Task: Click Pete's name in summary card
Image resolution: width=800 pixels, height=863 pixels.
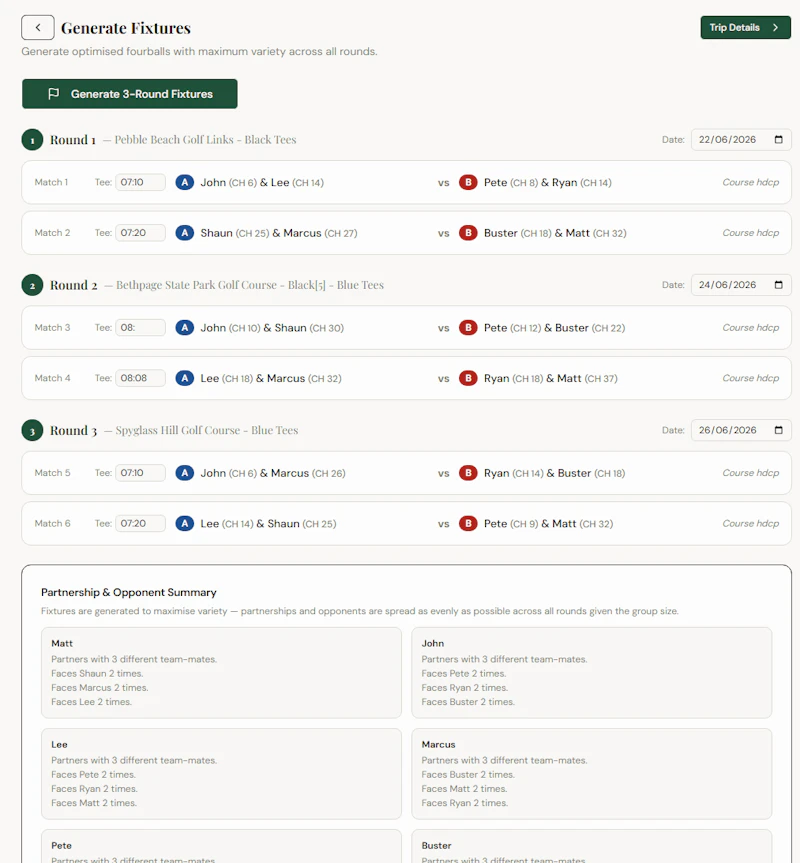Action: point(62,846)
